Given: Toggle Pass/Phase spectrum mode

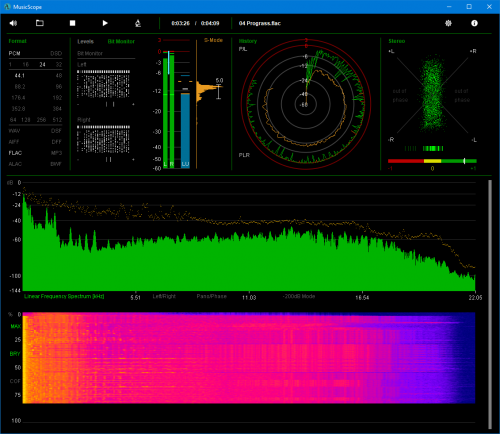Looking at the screenshot, I should point(211,296).
